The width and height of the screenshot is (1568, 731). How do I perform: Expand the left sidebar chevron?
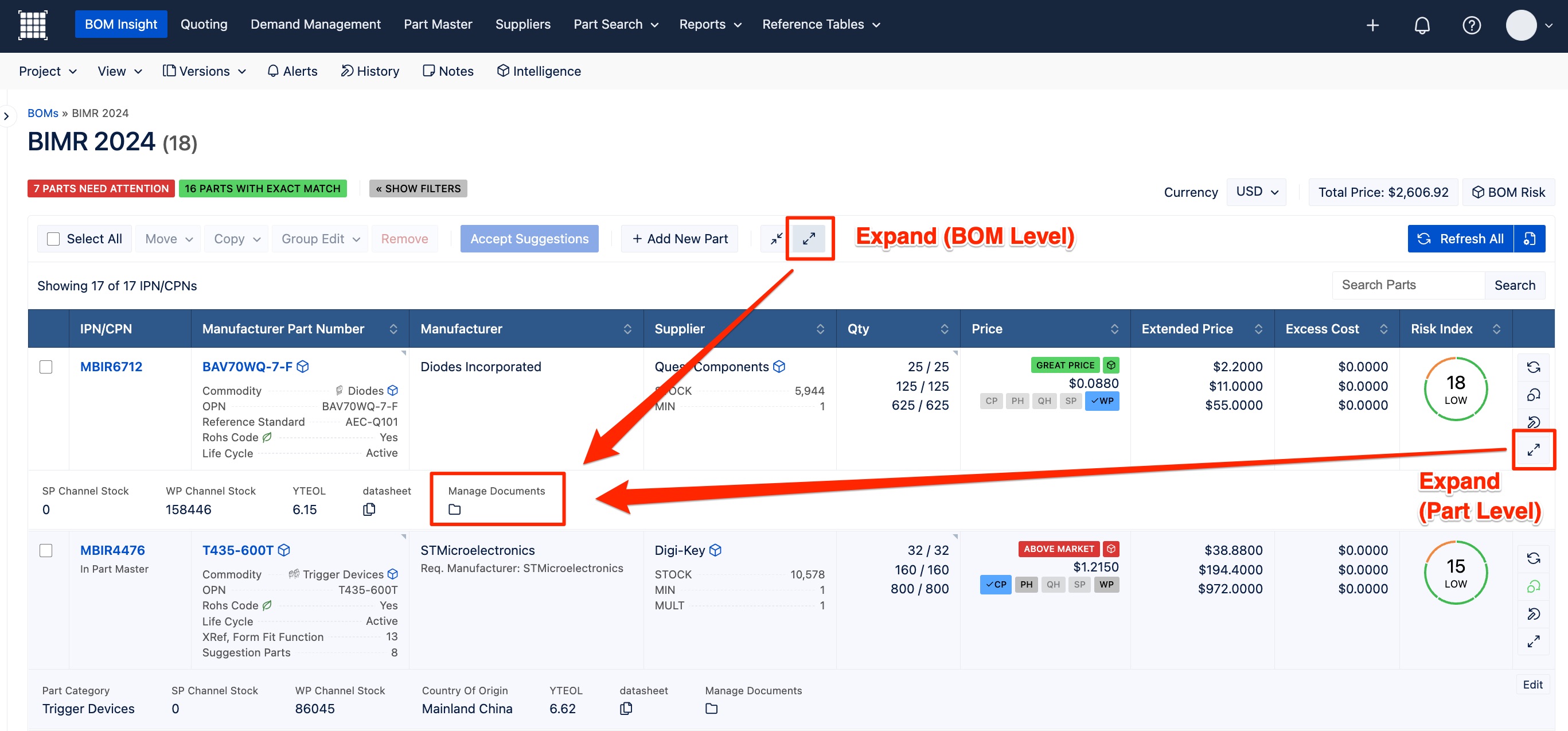pos(6,116)
